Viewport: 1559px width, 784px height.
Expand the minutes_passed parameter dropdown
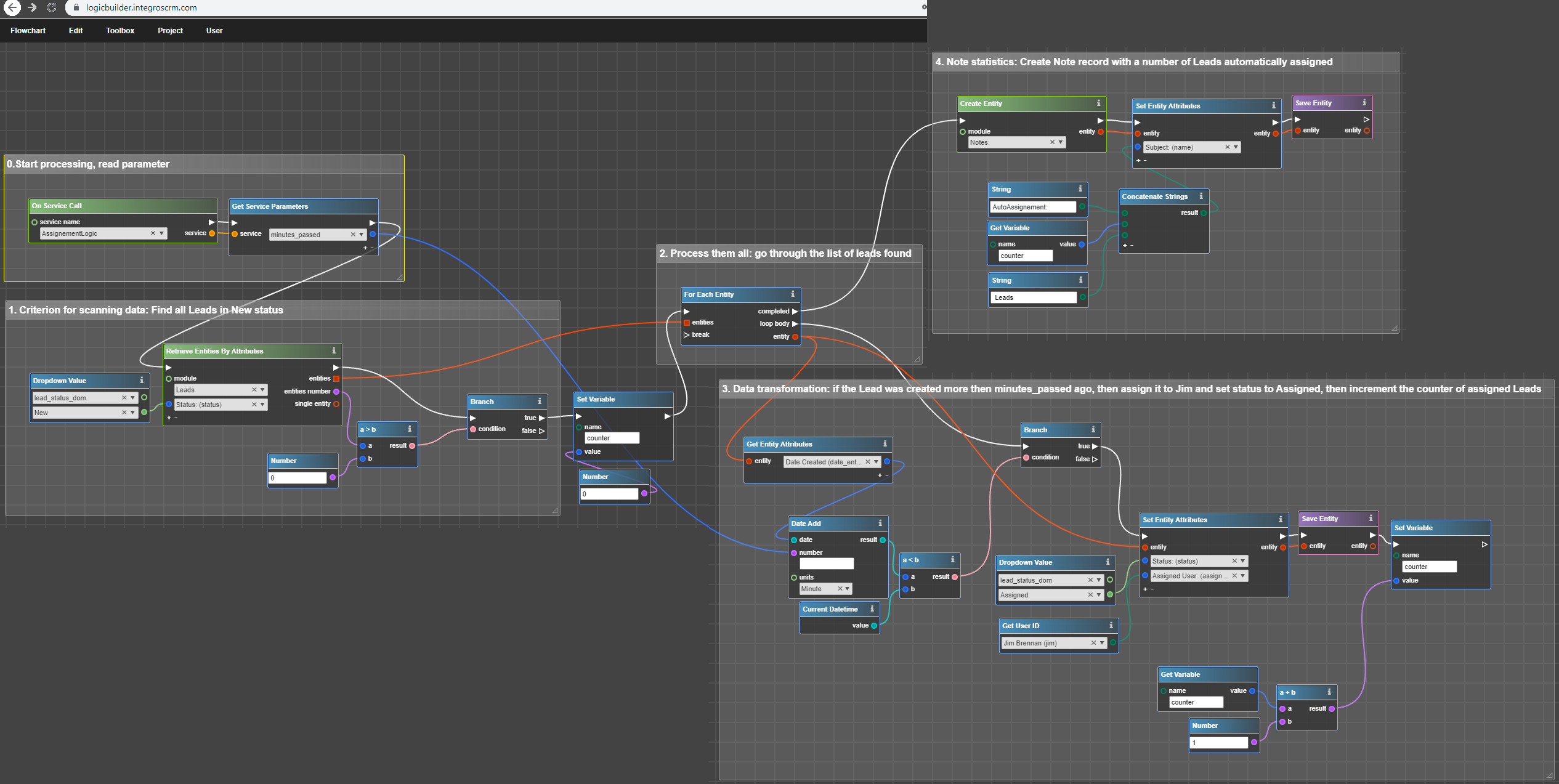(x=362, y=235)
